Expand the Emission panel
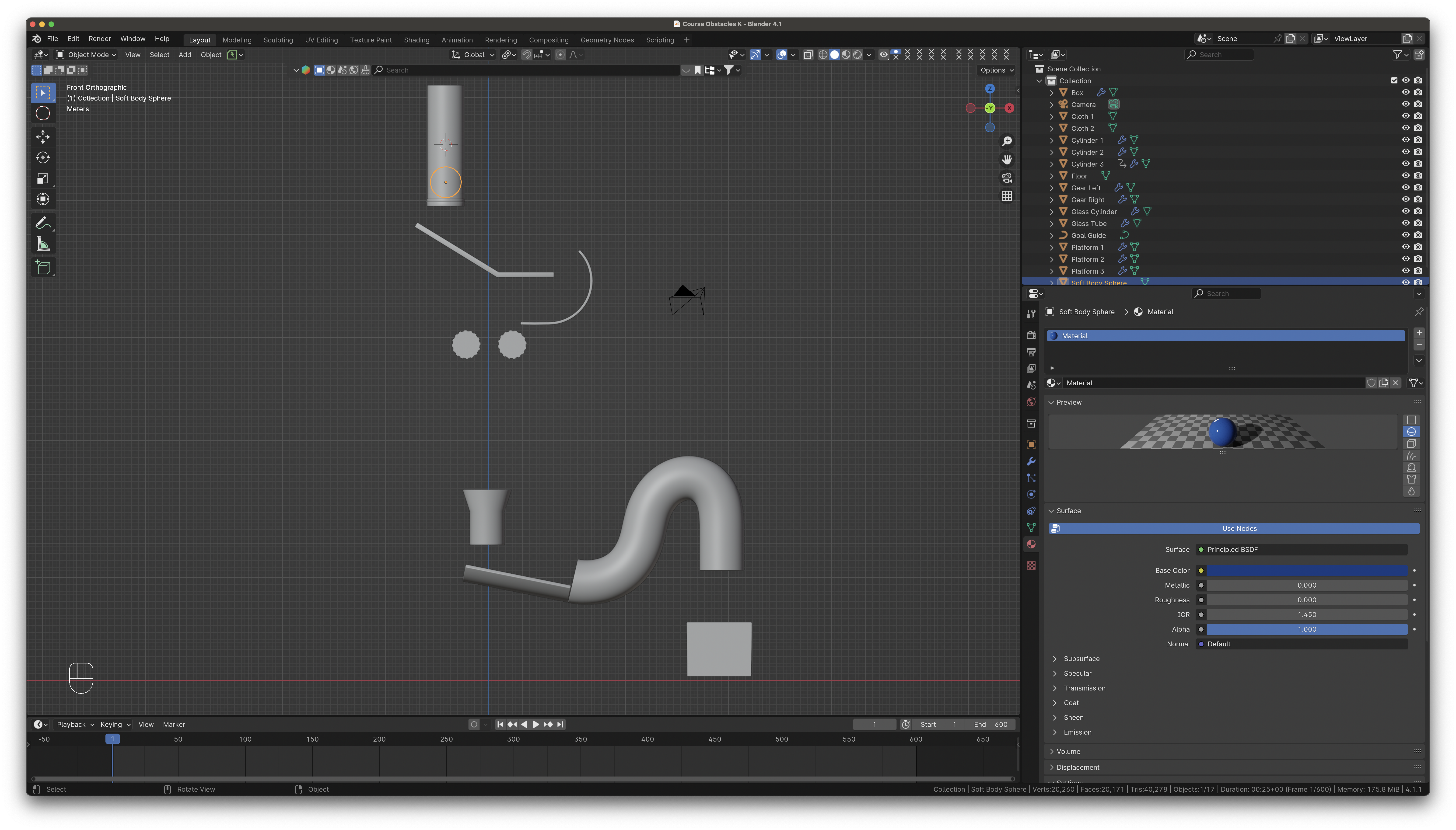The image size is (1456, 830). [x=1055, y=732]
